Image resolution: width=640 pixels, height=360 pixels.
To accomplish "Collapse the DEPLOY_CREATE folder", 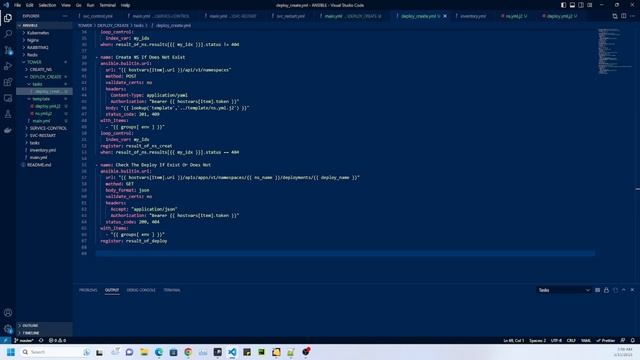I will click(x=44, y=77).
